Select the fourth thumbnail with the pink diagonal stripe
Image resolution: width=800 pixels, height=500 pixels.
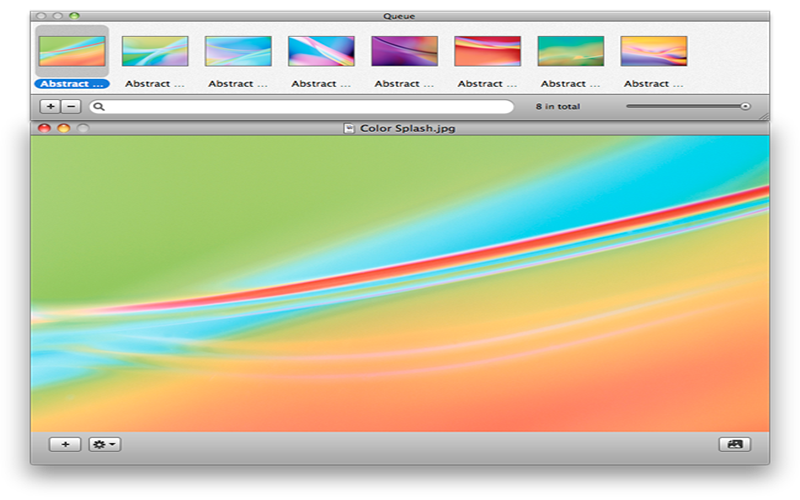tap(321, 51)
